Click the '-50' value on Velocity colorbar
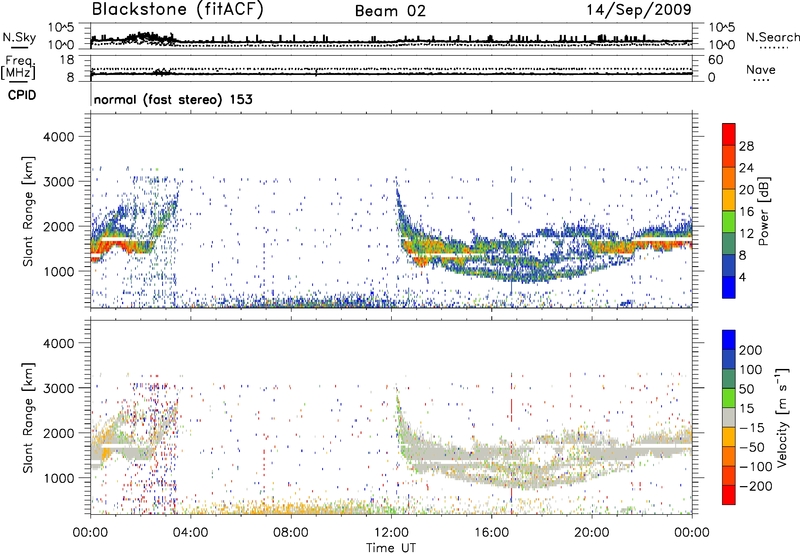Image resolution: width=800 pixels, height=554 pixels. 752,447
